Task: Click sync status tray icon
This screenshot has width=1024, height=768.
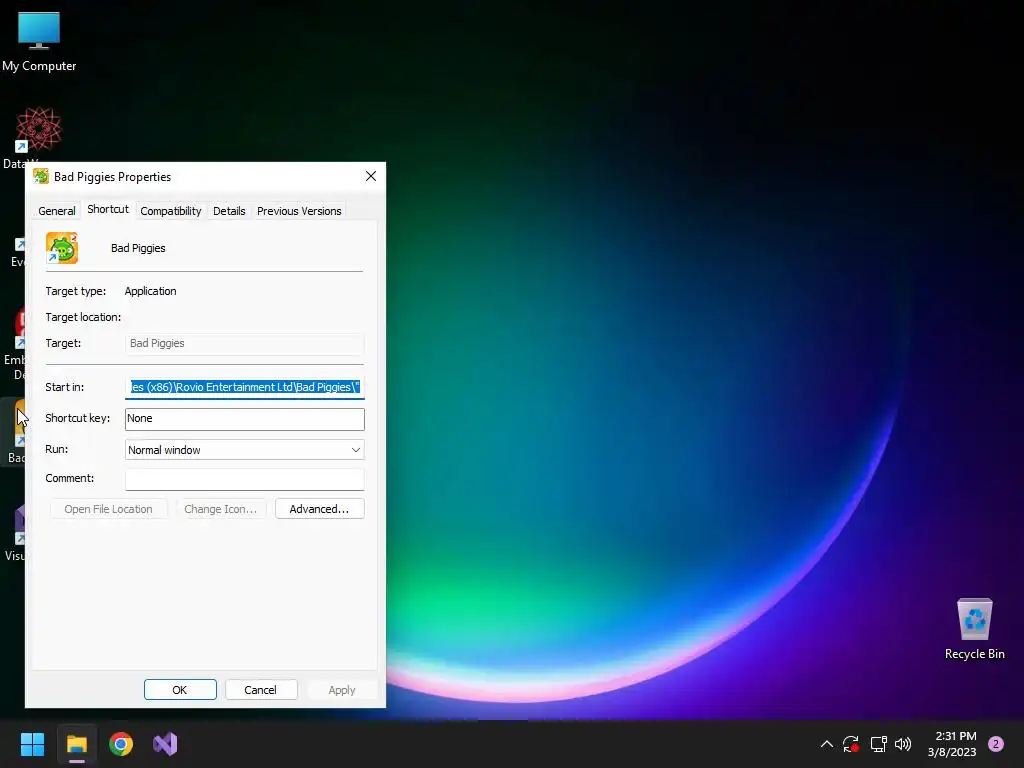Action: [850, 744]
